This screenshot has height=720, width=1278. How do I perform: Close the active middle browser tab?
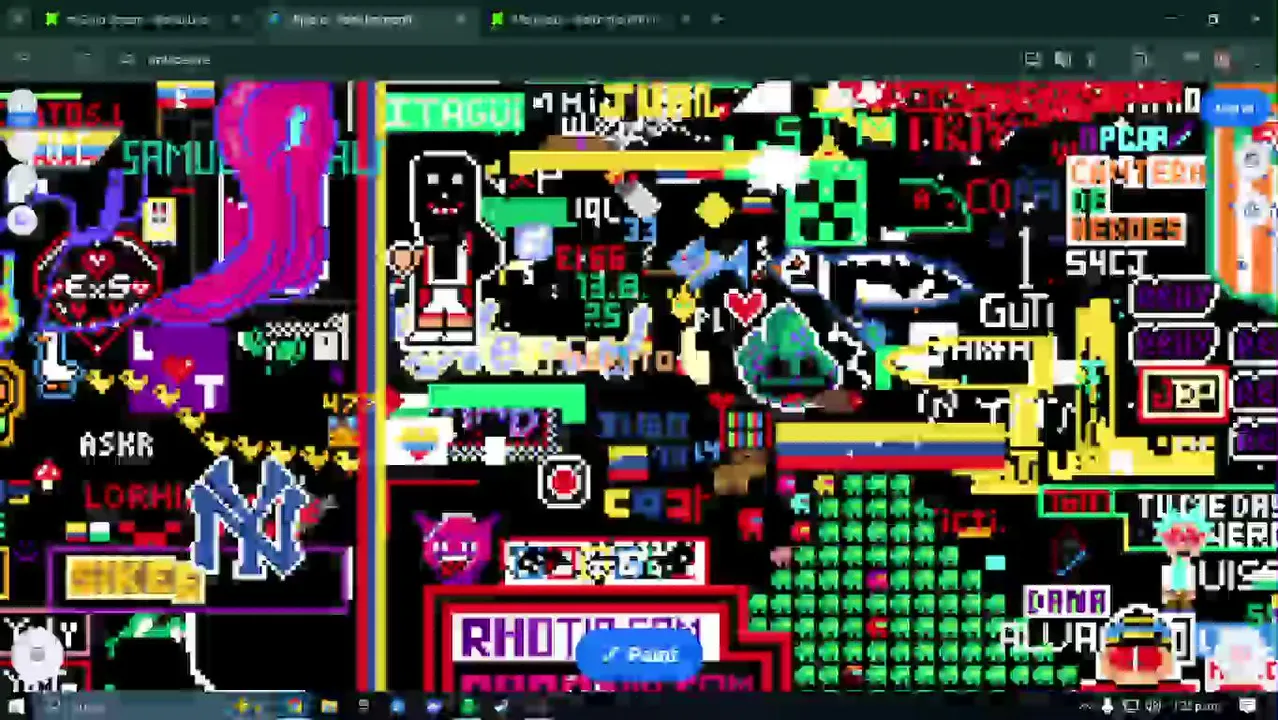pos(460,19)
